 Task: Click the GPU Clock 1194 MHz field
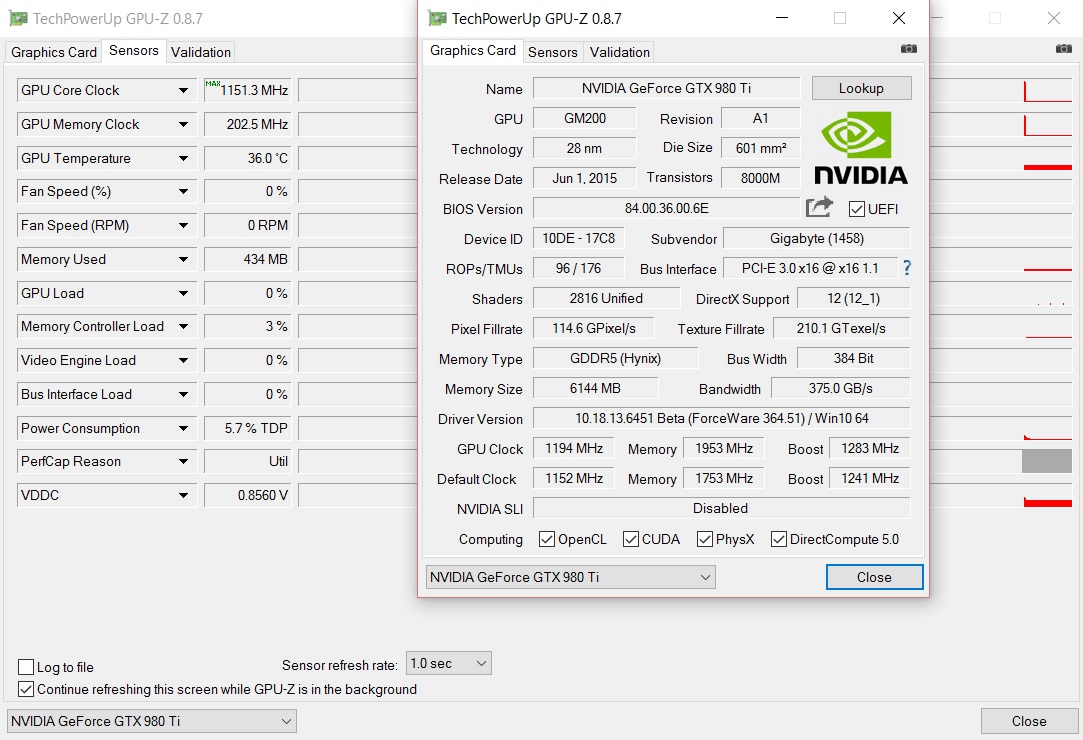point(574,448)
